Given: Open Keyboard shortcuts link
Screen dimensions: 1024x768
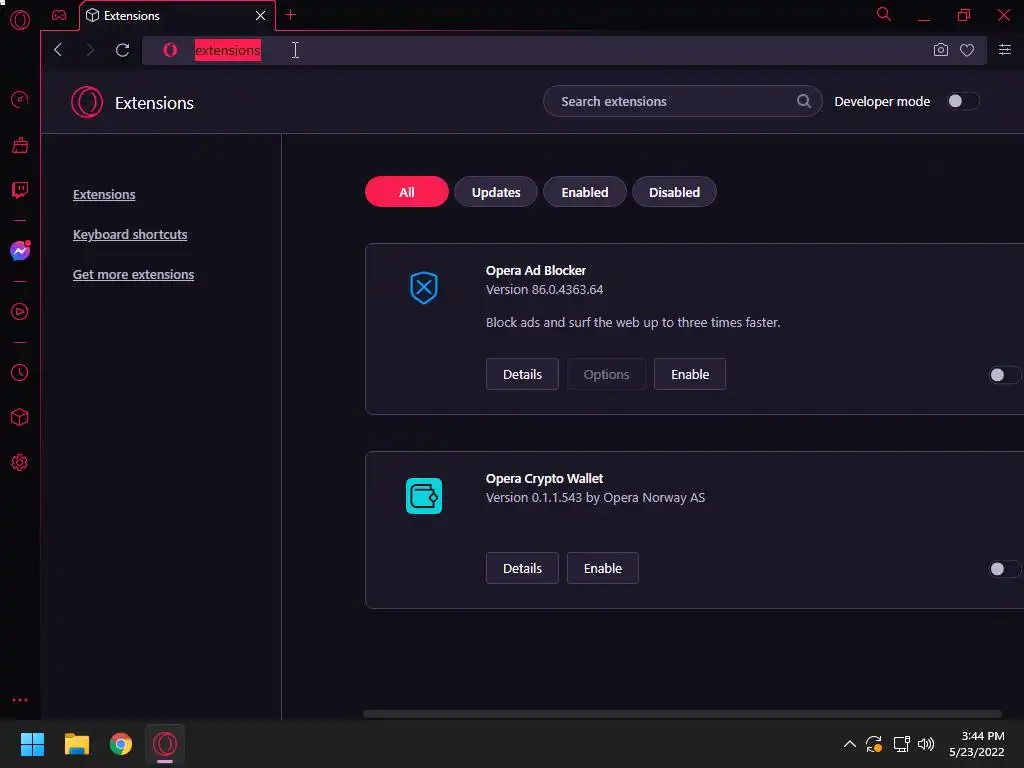Looking at the screenshot, I should pyautogui.click(x=130, y=234).
